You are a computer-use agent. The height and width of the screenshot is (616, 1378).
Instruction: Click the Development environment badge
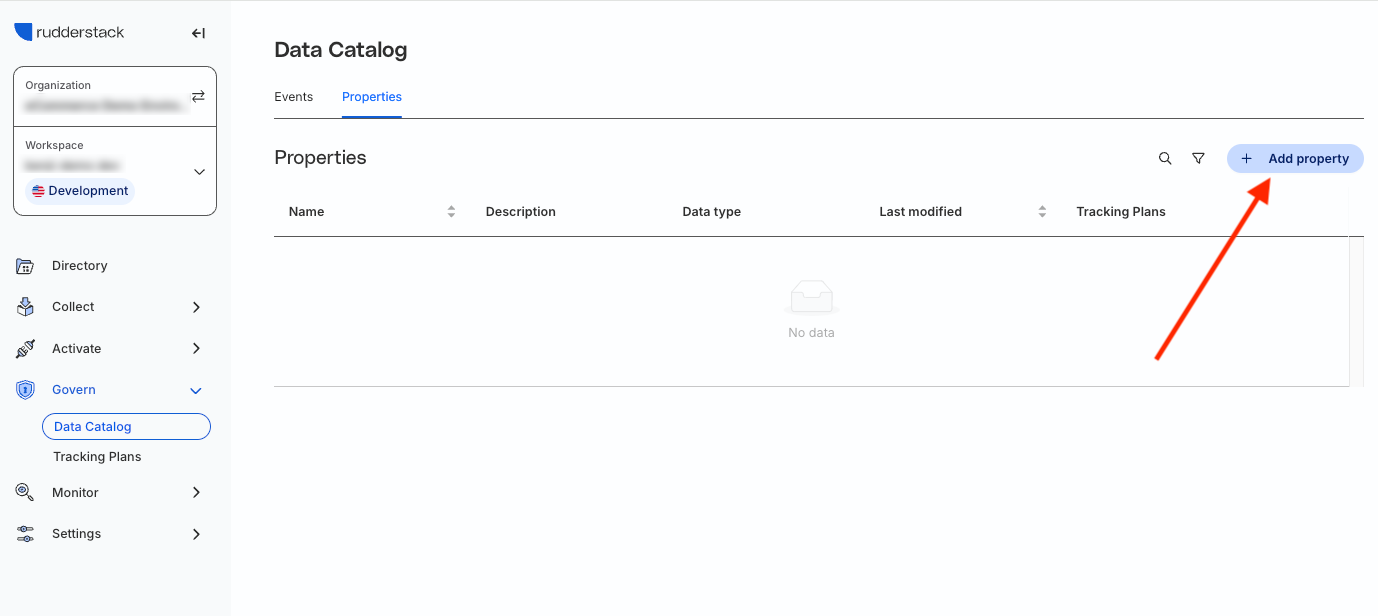tap(80, 191)
